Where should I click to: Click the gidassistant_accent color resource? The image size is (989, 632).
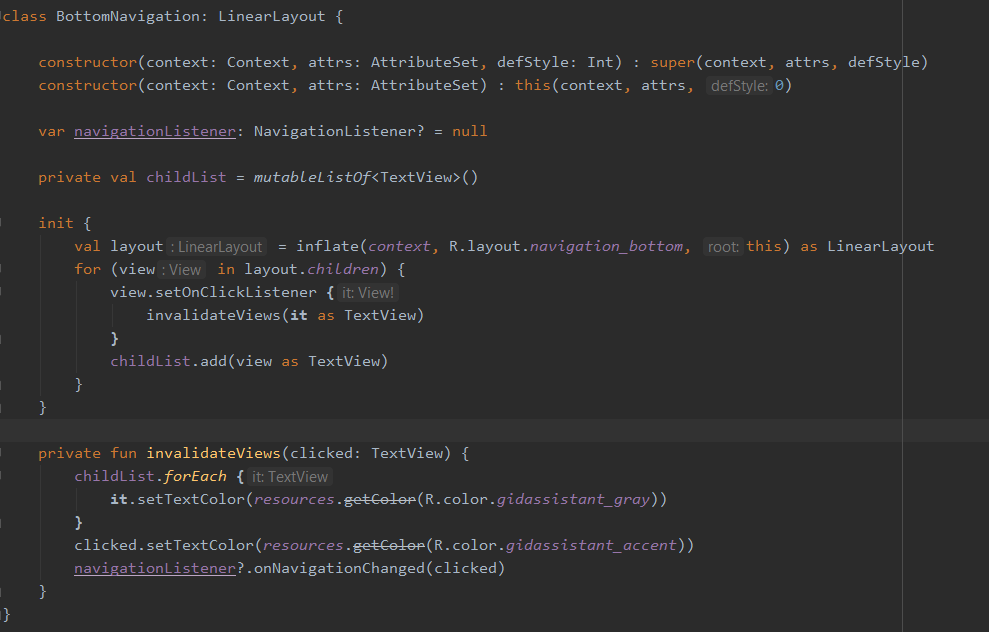coord(591,546)
